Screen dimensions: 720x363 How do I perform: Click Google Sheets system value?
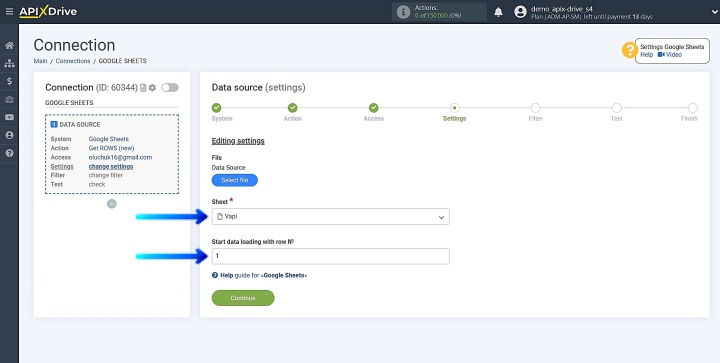click(108, 139)
